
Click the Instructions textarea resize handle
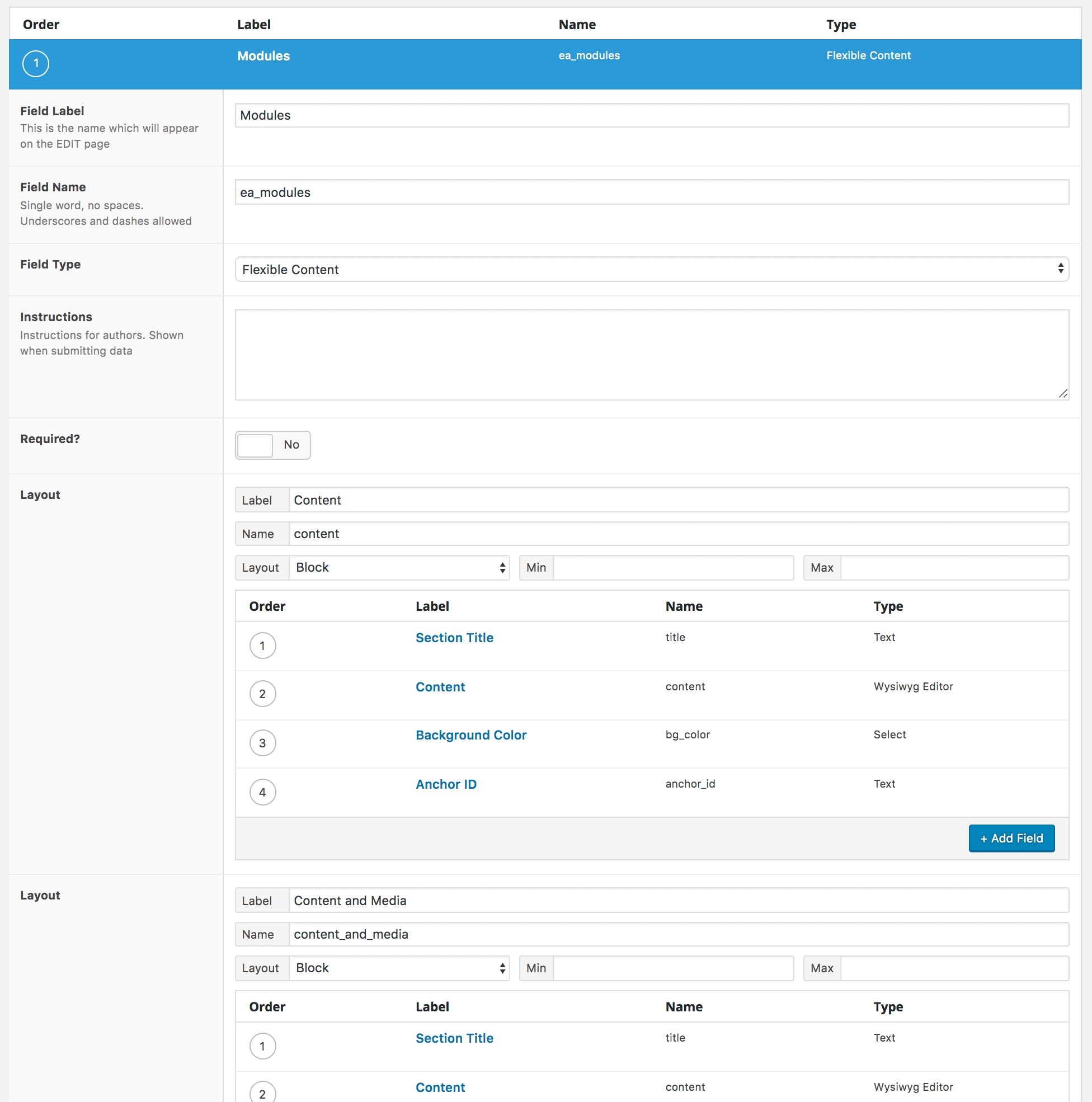[1063, 394]
